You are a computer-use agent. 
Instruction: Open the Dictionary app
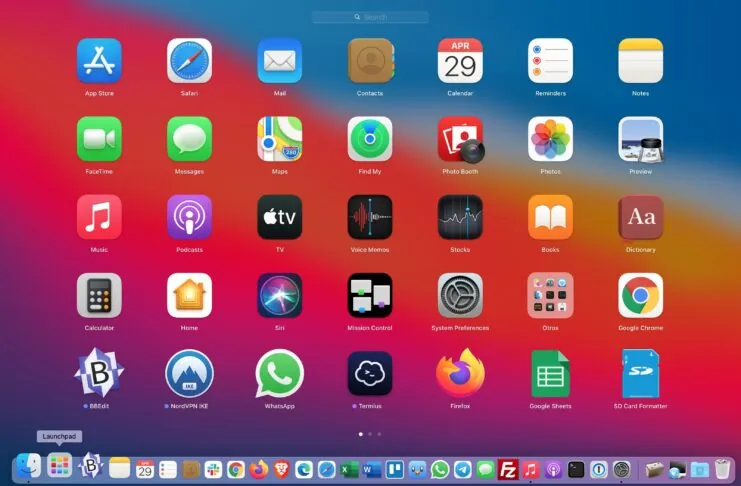[641, 217]
